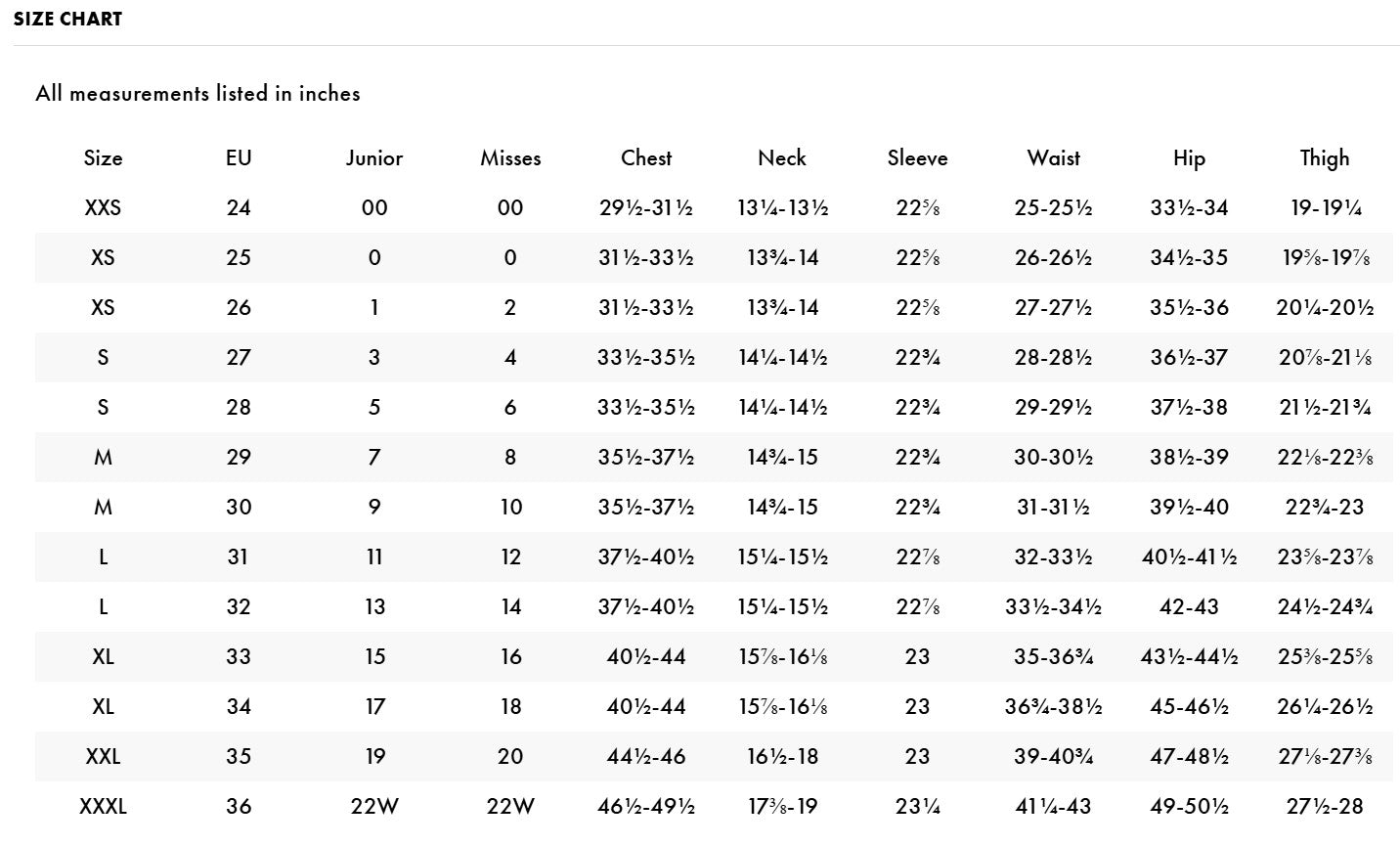The height and width of the screenshot is (846, 1400).
Task: Click the waist value 39-40¾
Action: click(x=1053, y=757)
